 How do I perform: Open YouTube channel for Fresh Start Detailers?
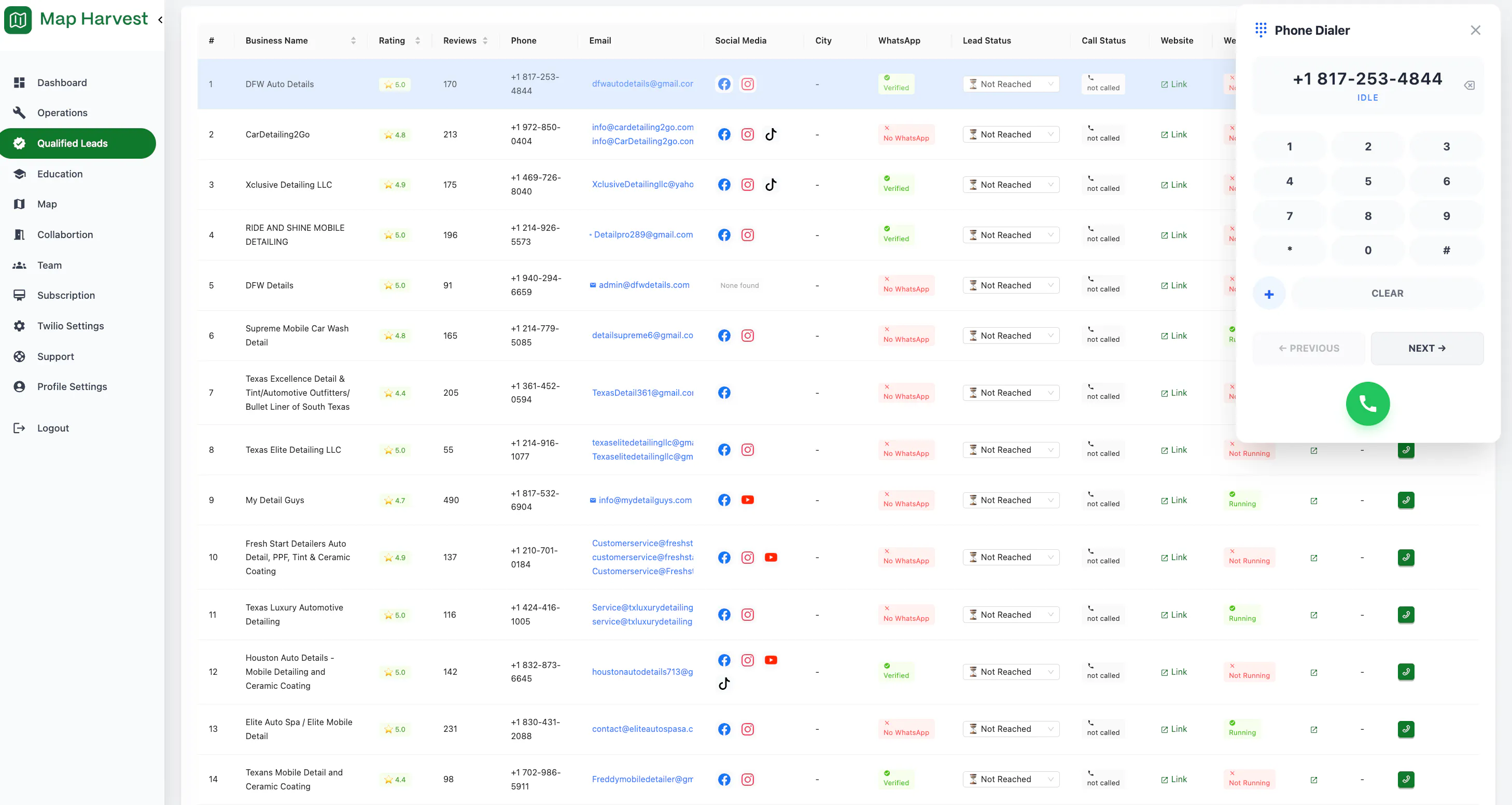[x=771, y=557]
